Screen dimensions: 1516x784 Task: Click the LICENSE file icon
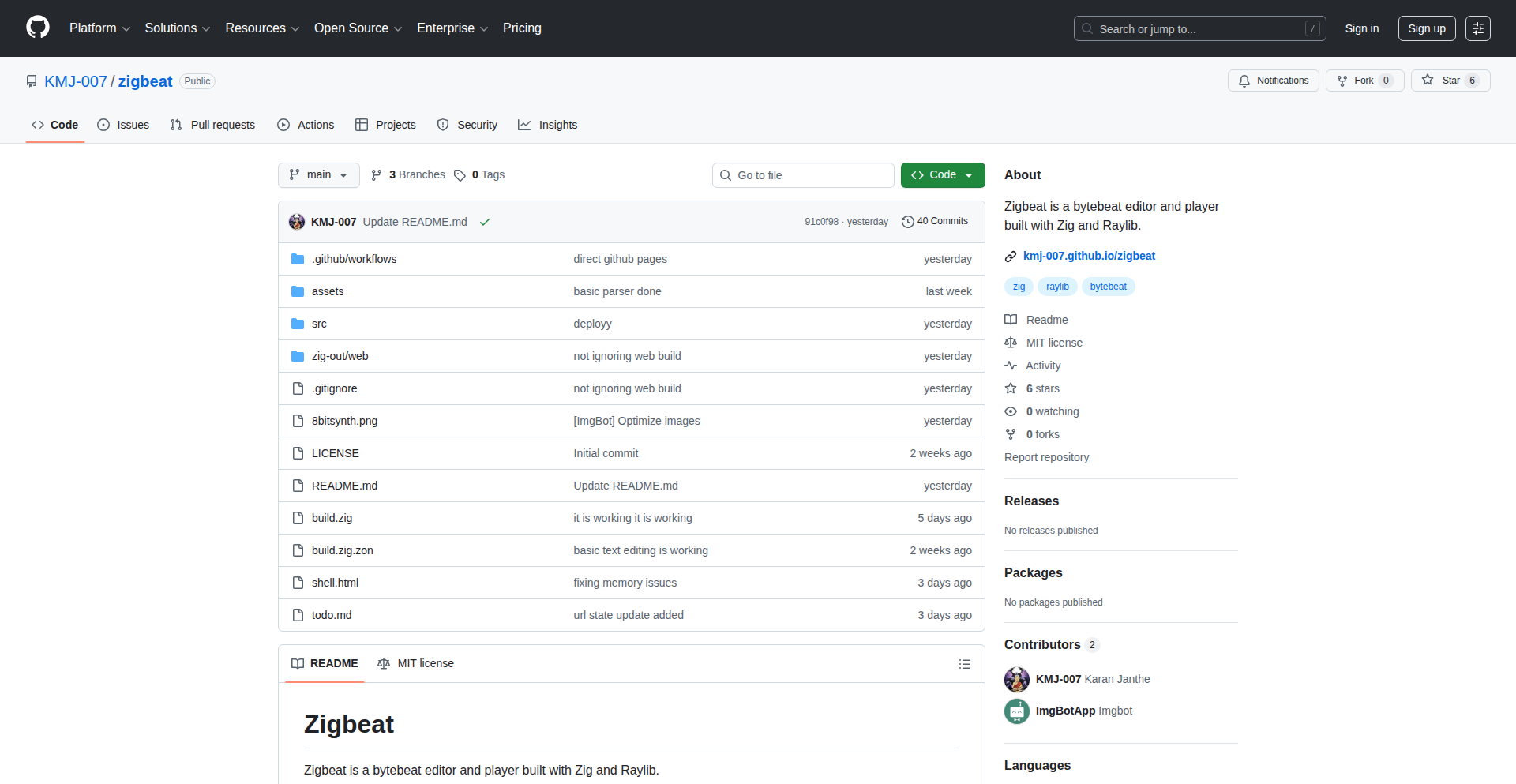(298, 453)
